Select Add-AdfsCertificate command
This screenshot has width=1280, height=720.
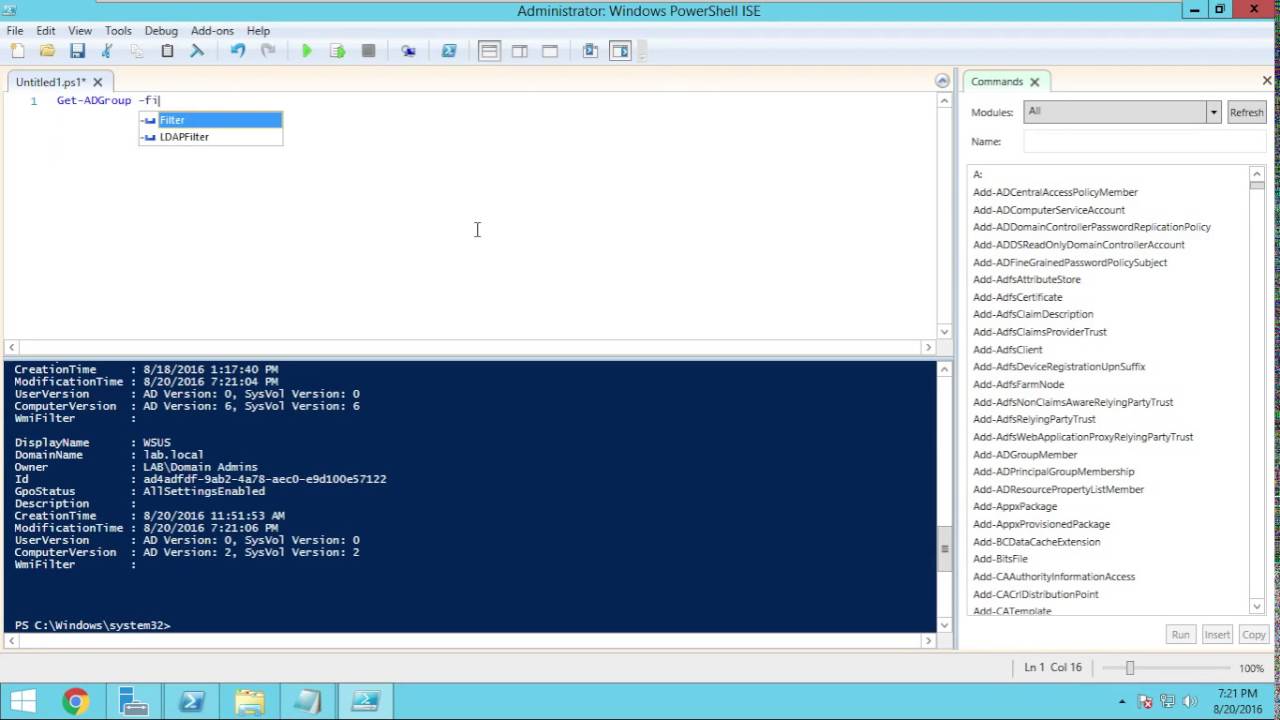pos(1018,297)
